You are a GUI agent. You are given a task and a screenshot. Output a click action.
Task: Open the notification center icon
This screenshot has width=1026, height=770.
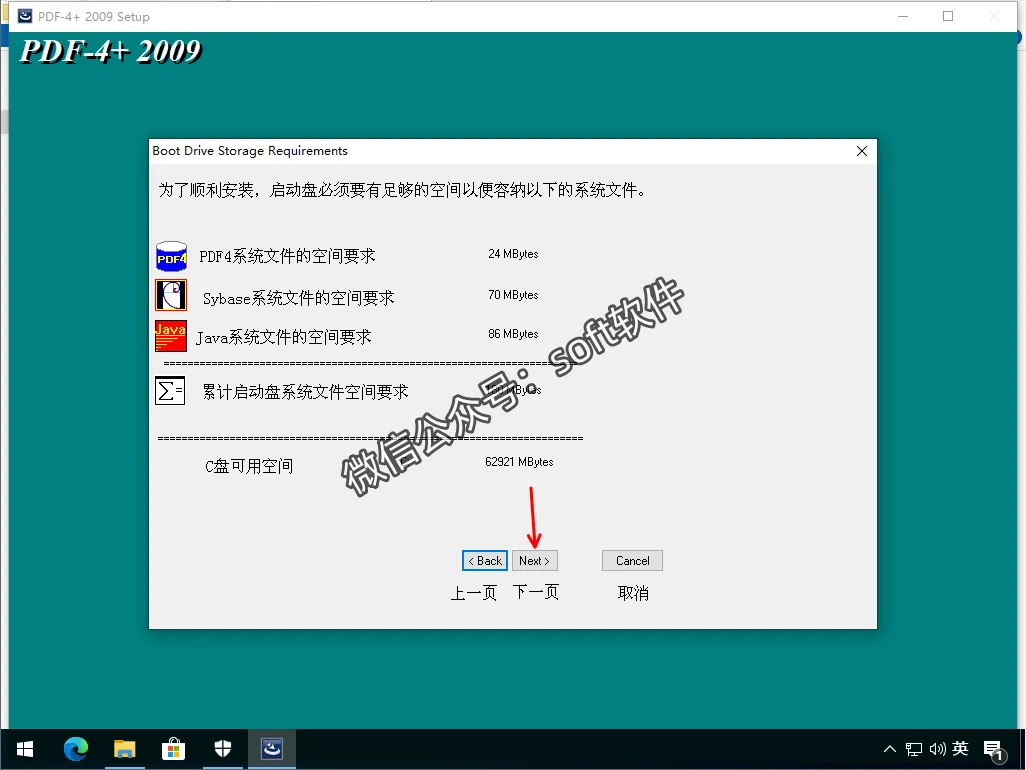pos(994,750)
